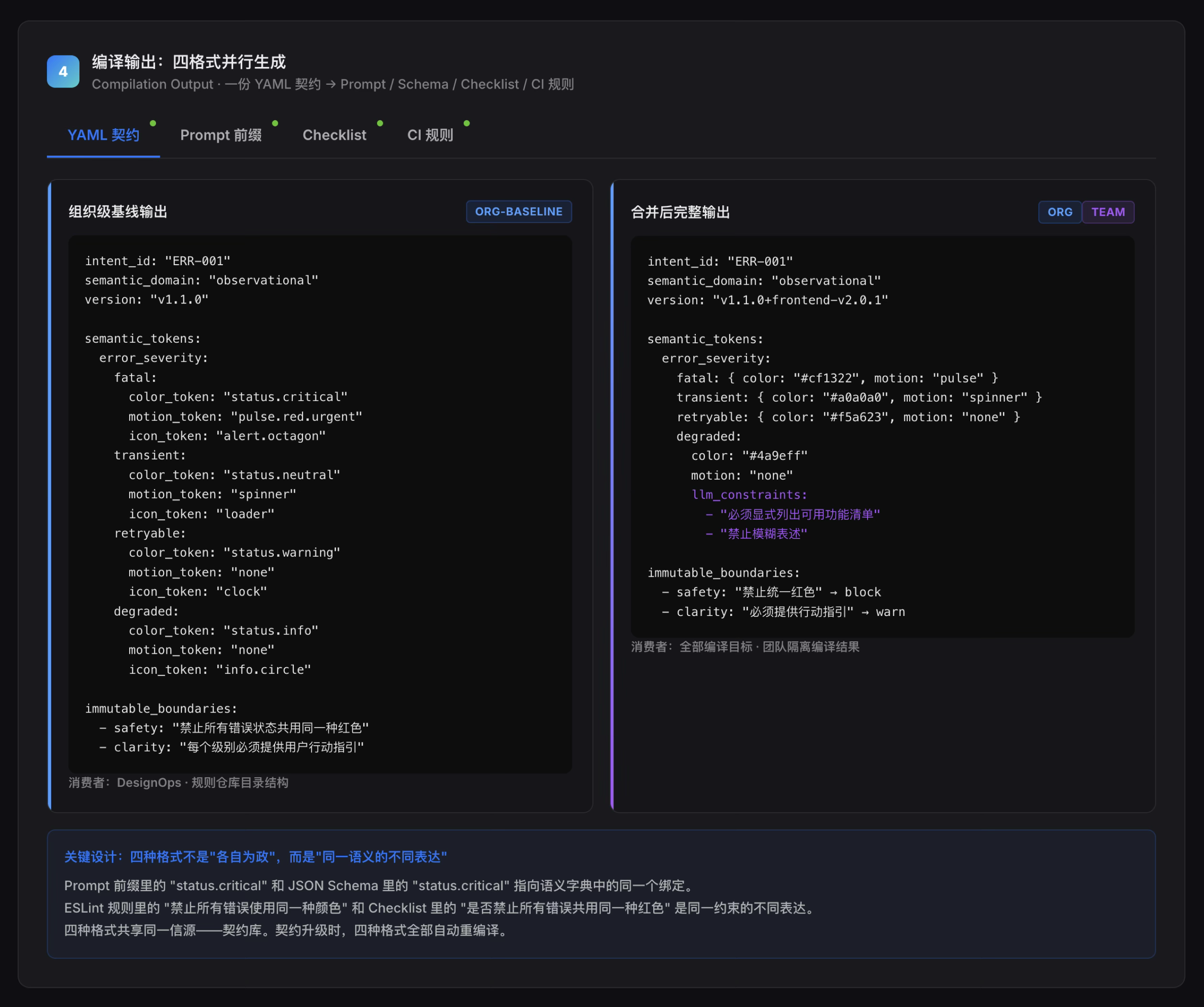The width and height of the screenshot is (1204, 1007).
Task: Click green status dot beside CI 规则
Action: tap(467, 123)
